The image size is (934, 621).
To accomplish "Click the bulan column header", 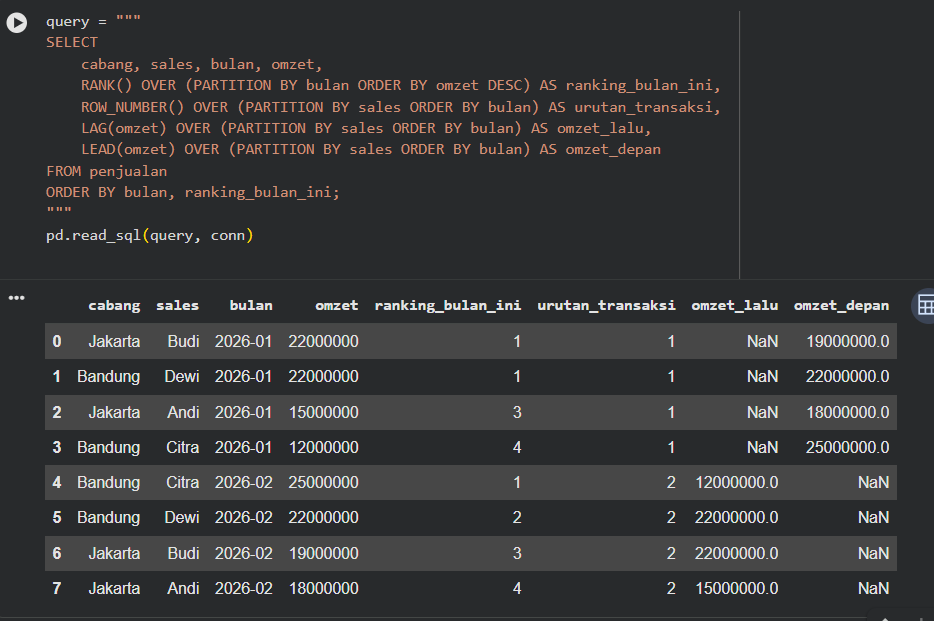I will click(x=251, y=305).
